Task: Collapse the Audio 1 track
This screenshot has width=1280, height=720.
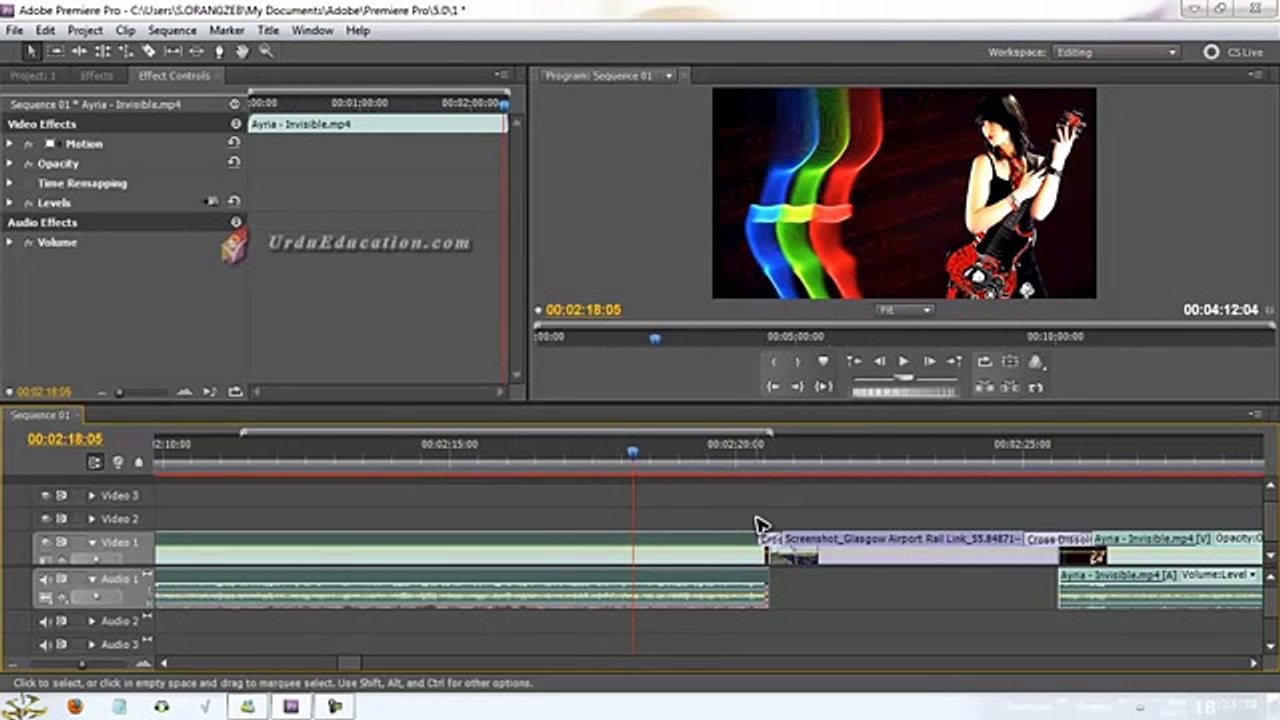Action: coord(92,580)
